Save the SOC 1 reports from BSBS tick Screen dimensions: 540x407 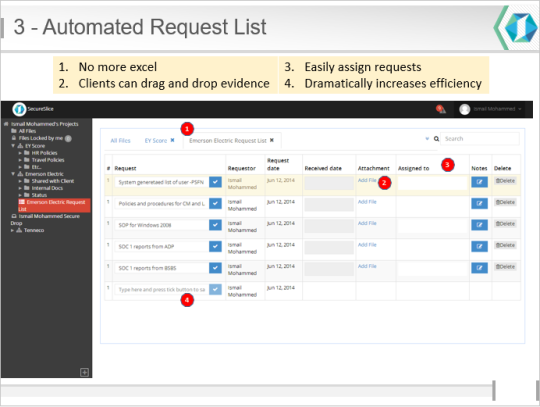pyautogui.click(x=215, y=268)
